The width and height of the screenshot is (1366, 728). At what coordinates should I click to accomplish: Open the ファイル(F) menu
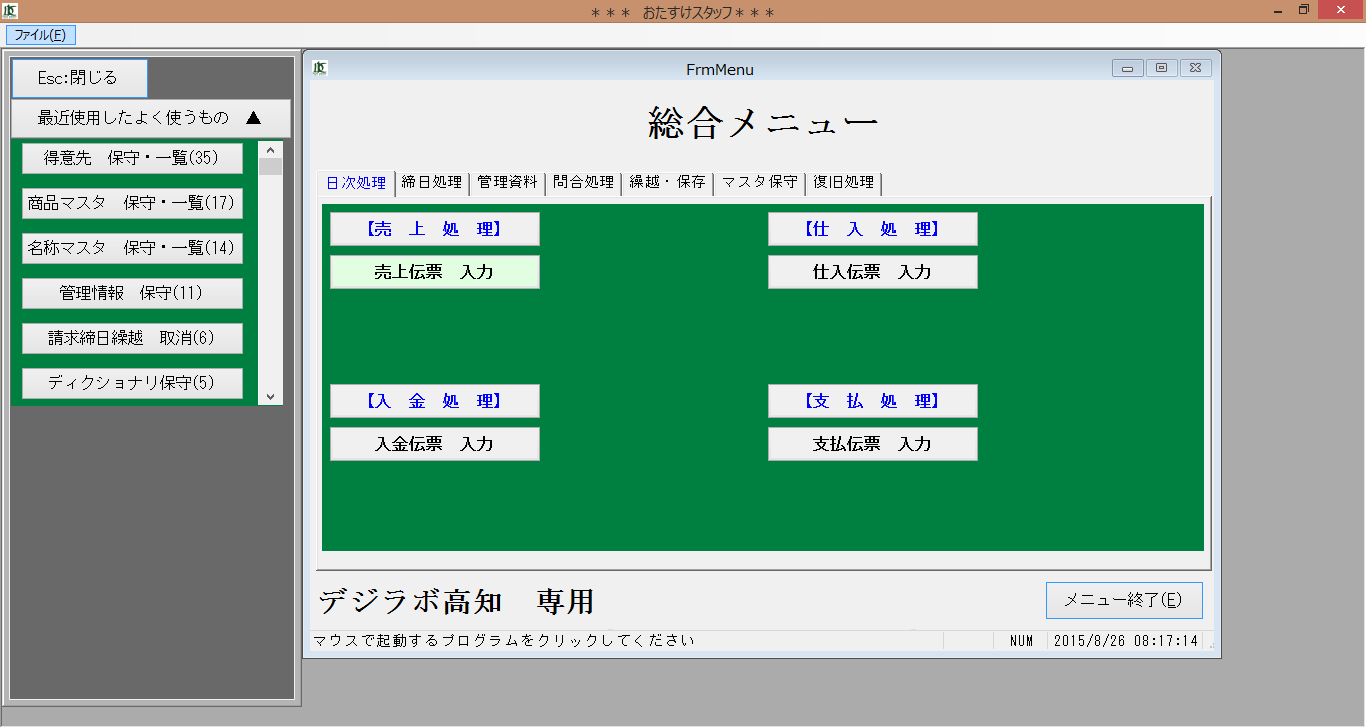tap(40, 35)
